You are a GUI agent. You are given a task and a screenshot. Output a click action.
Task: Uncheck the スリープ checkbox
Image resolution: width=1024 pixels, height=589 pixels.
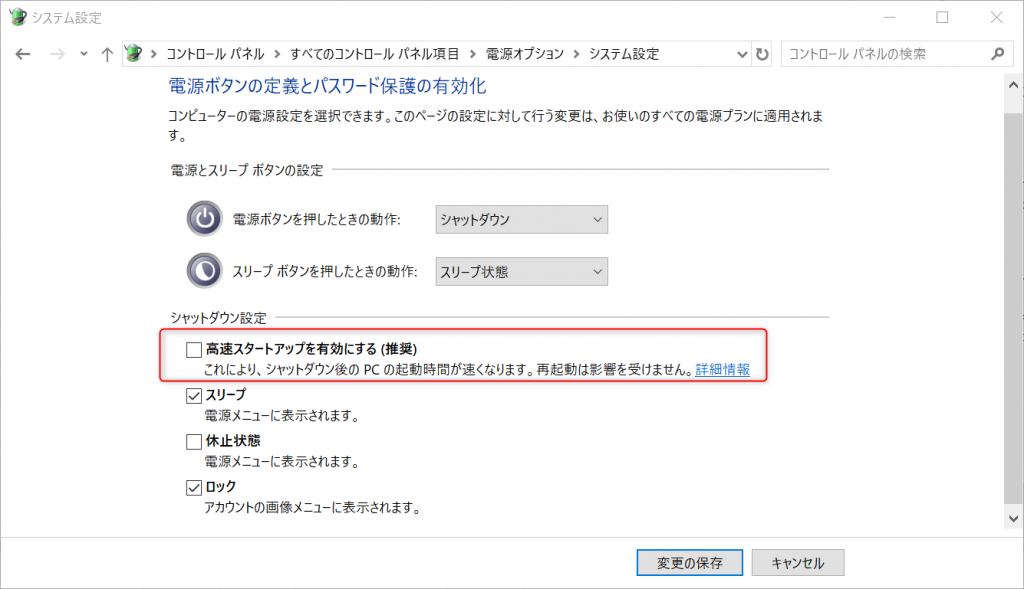tap(194, 395)
